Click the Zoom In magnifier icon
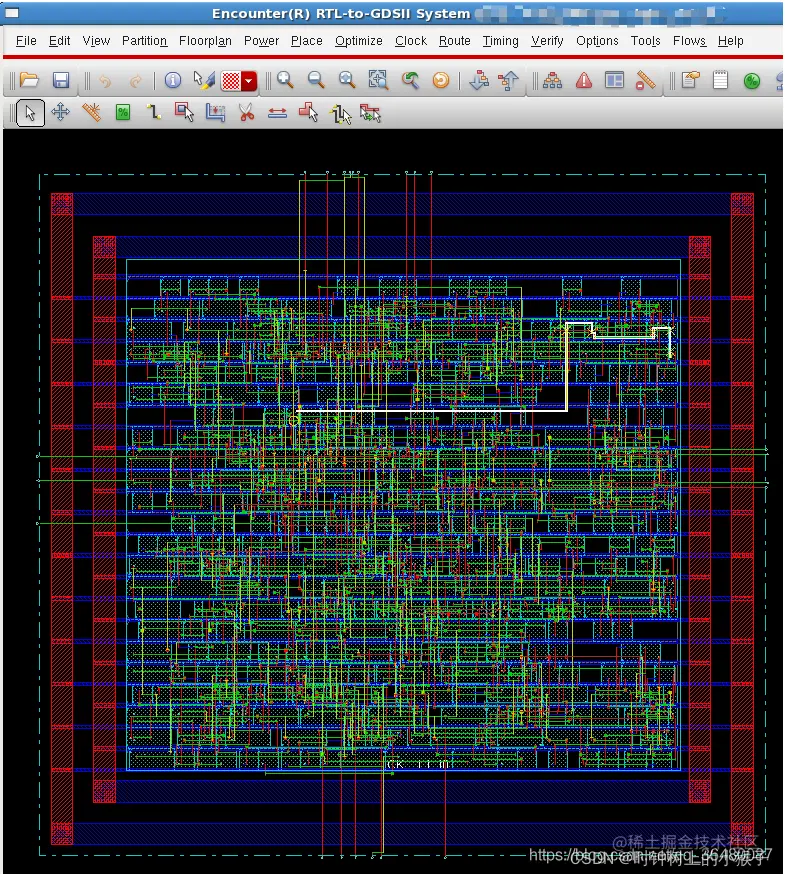Viewport: 785px width, 877px height. 285,81
